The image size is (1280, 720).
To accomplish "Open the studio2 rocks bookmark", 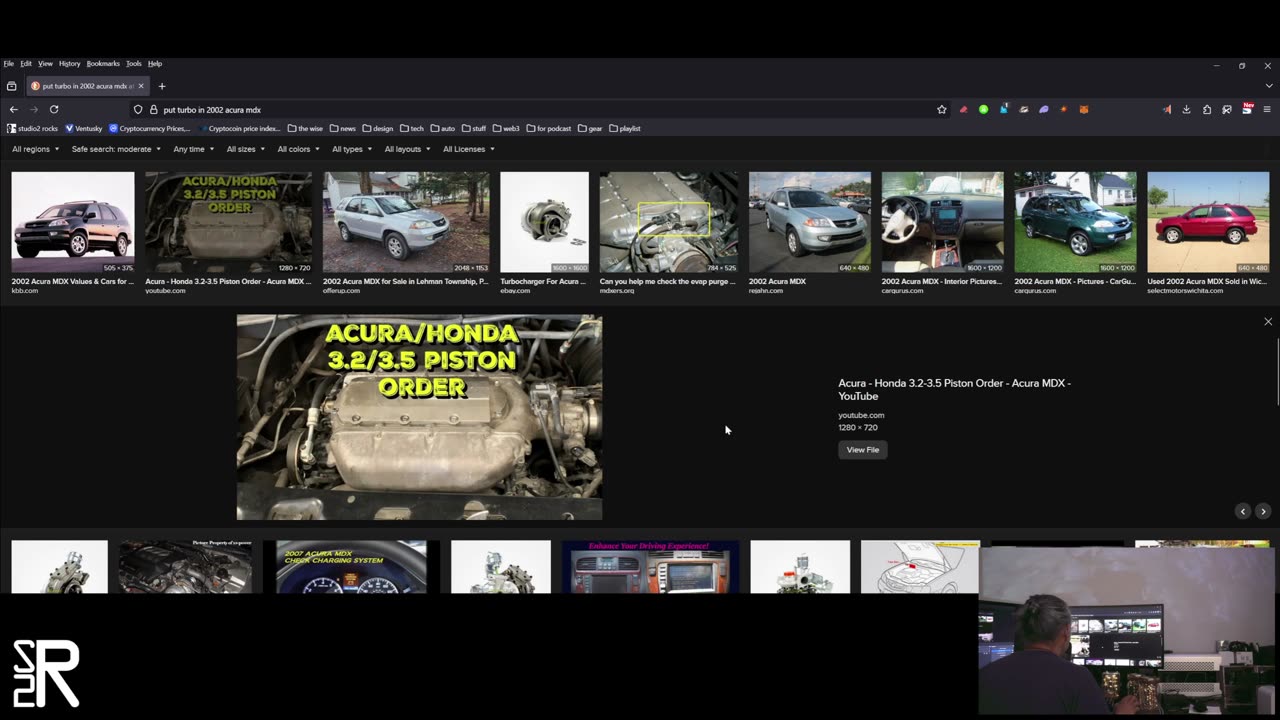I will 32,128.
